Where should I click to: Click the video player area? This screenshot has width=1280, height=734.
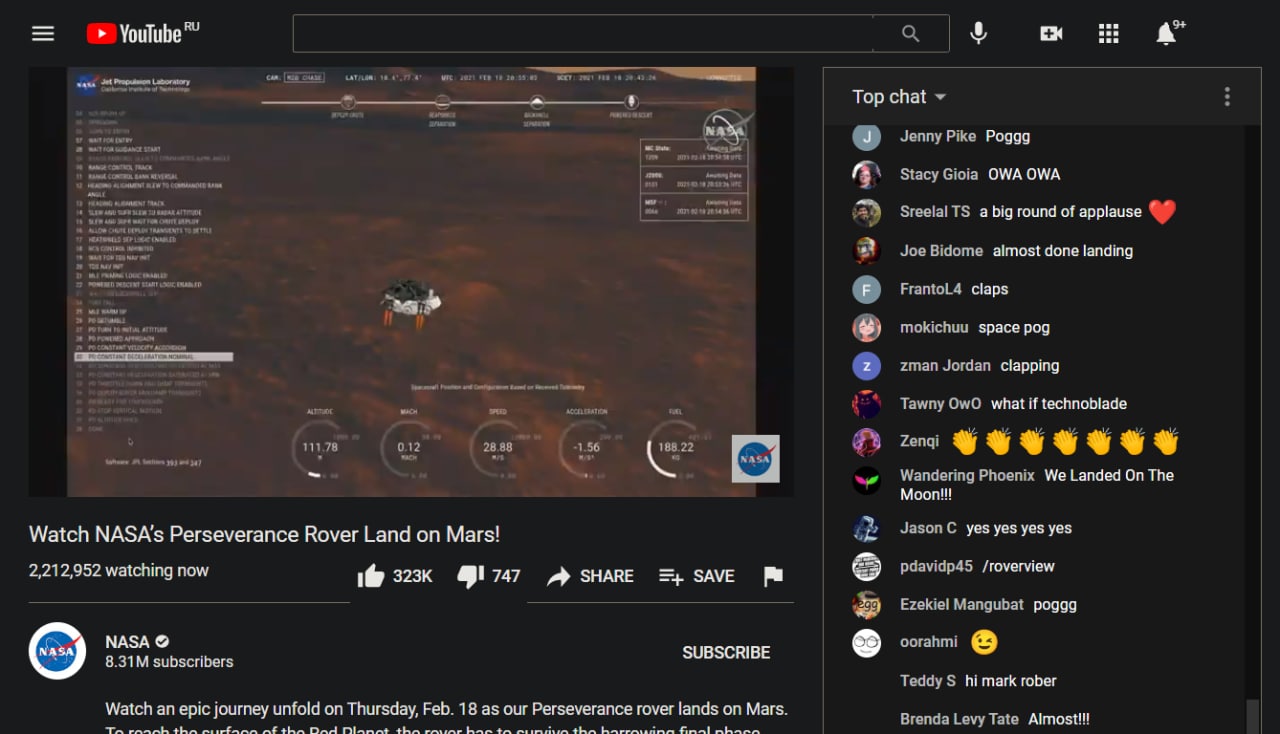click(x=411, y=282)
